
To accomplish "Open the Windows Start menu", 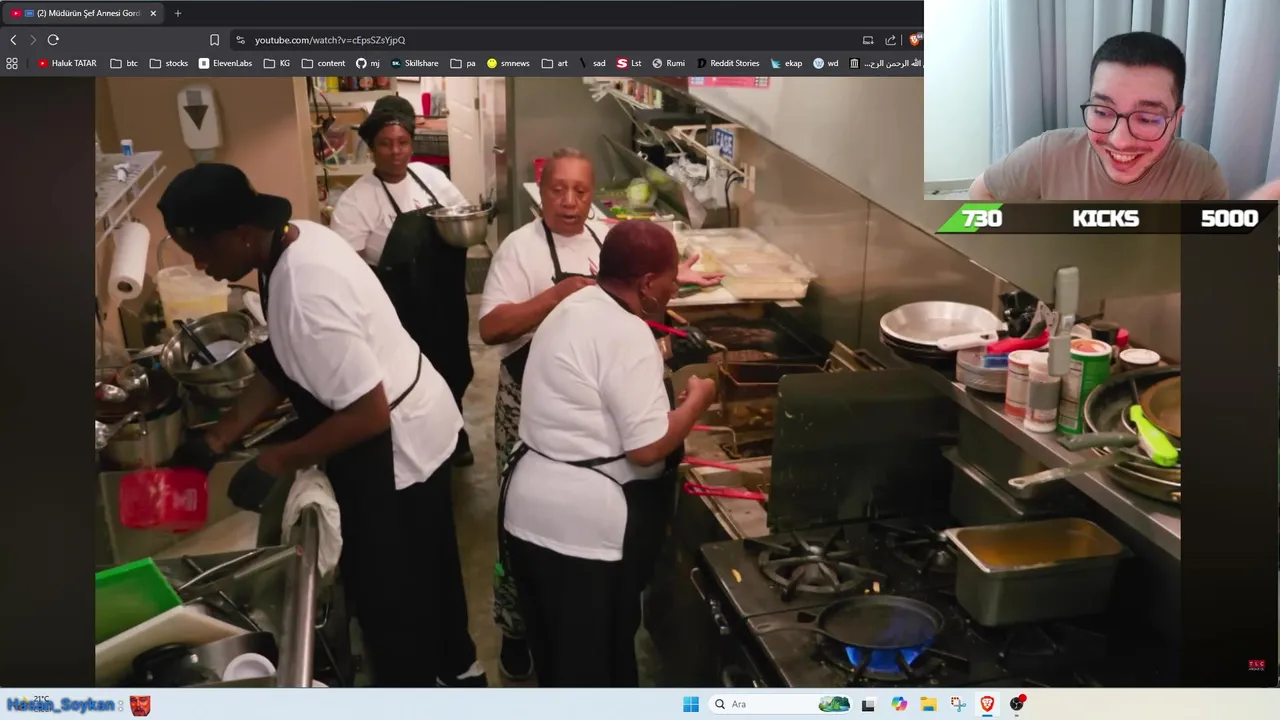I will pos(691,704).
